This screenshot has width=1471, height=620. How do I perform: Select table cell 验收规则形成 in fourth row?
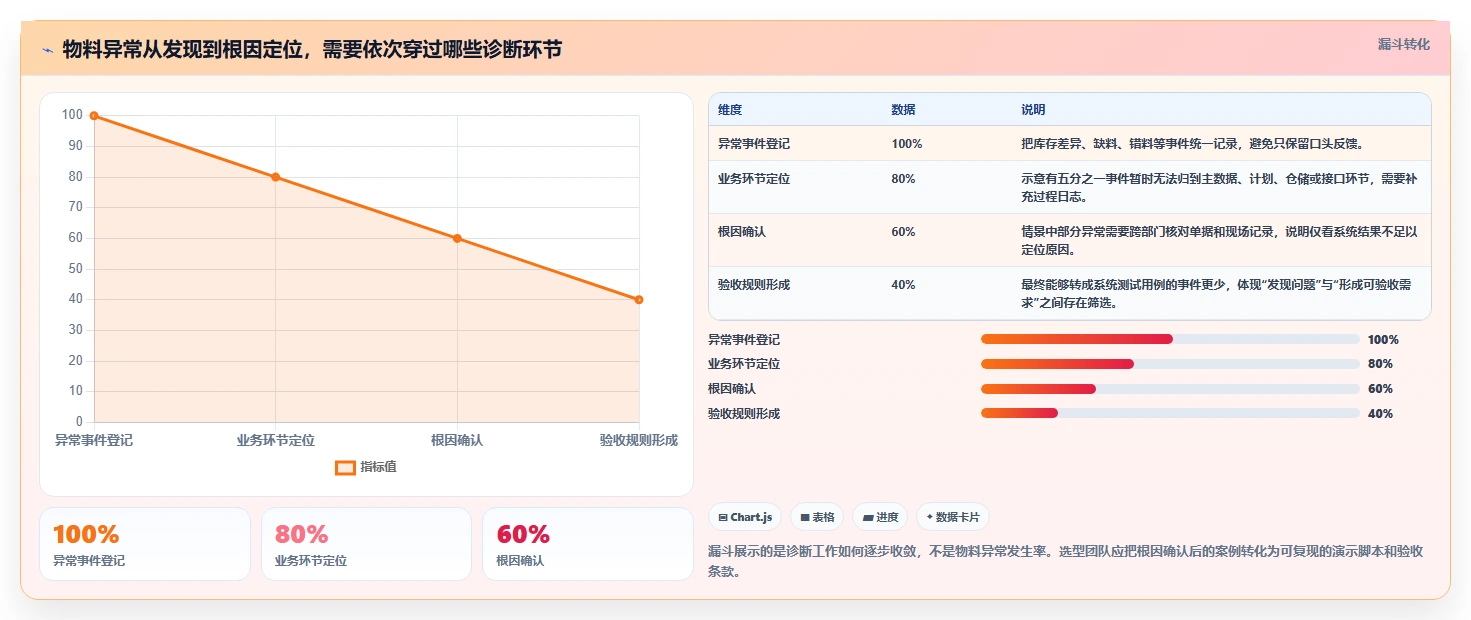click(x=754, y=285)
